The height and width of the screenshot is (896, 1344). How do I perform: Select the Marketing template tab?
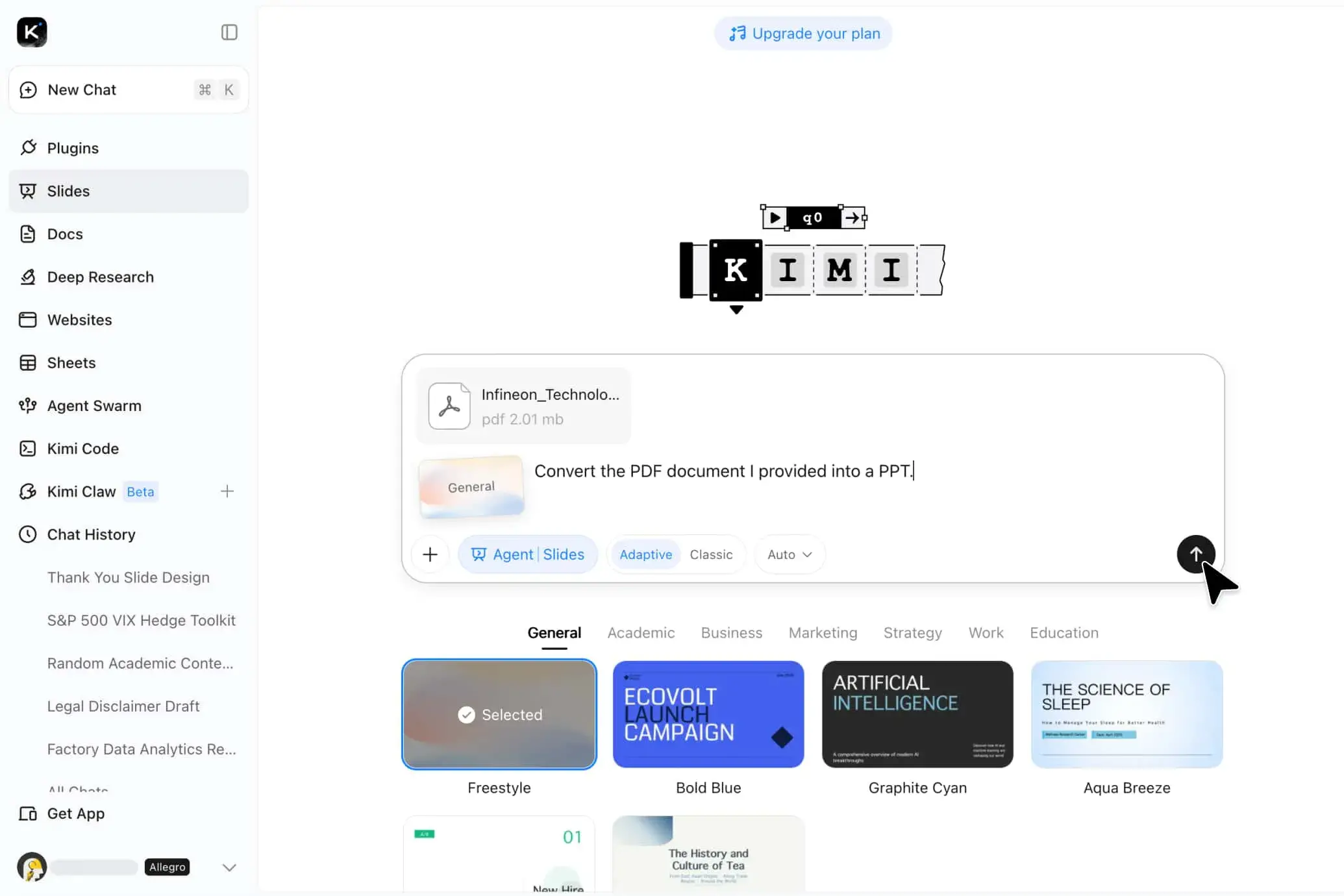823,633
